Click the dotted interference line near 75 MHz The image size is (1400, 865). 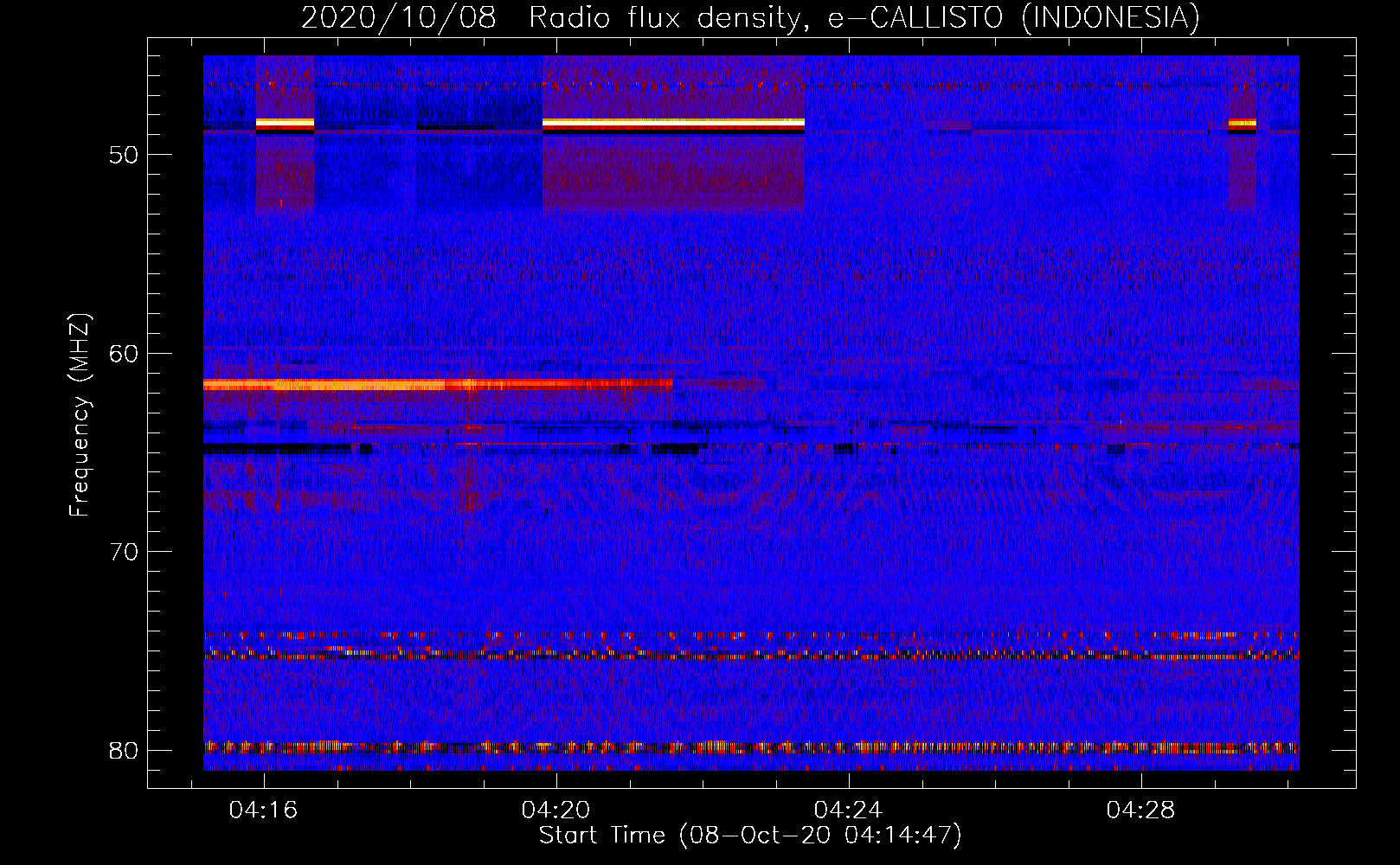(751, 654)
